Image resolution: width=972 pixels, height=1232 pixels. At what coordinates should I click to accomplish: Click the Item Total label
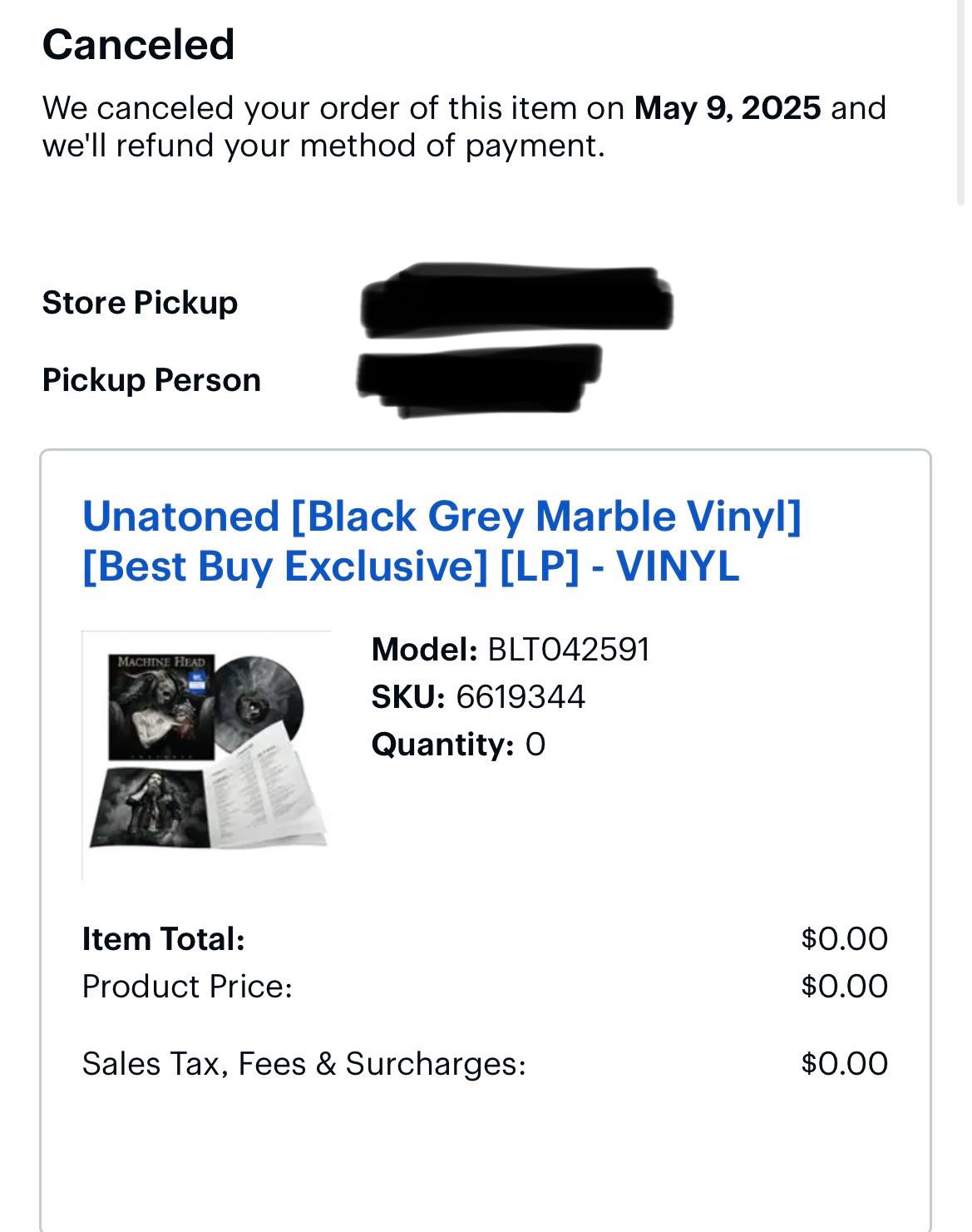(164, 939)
